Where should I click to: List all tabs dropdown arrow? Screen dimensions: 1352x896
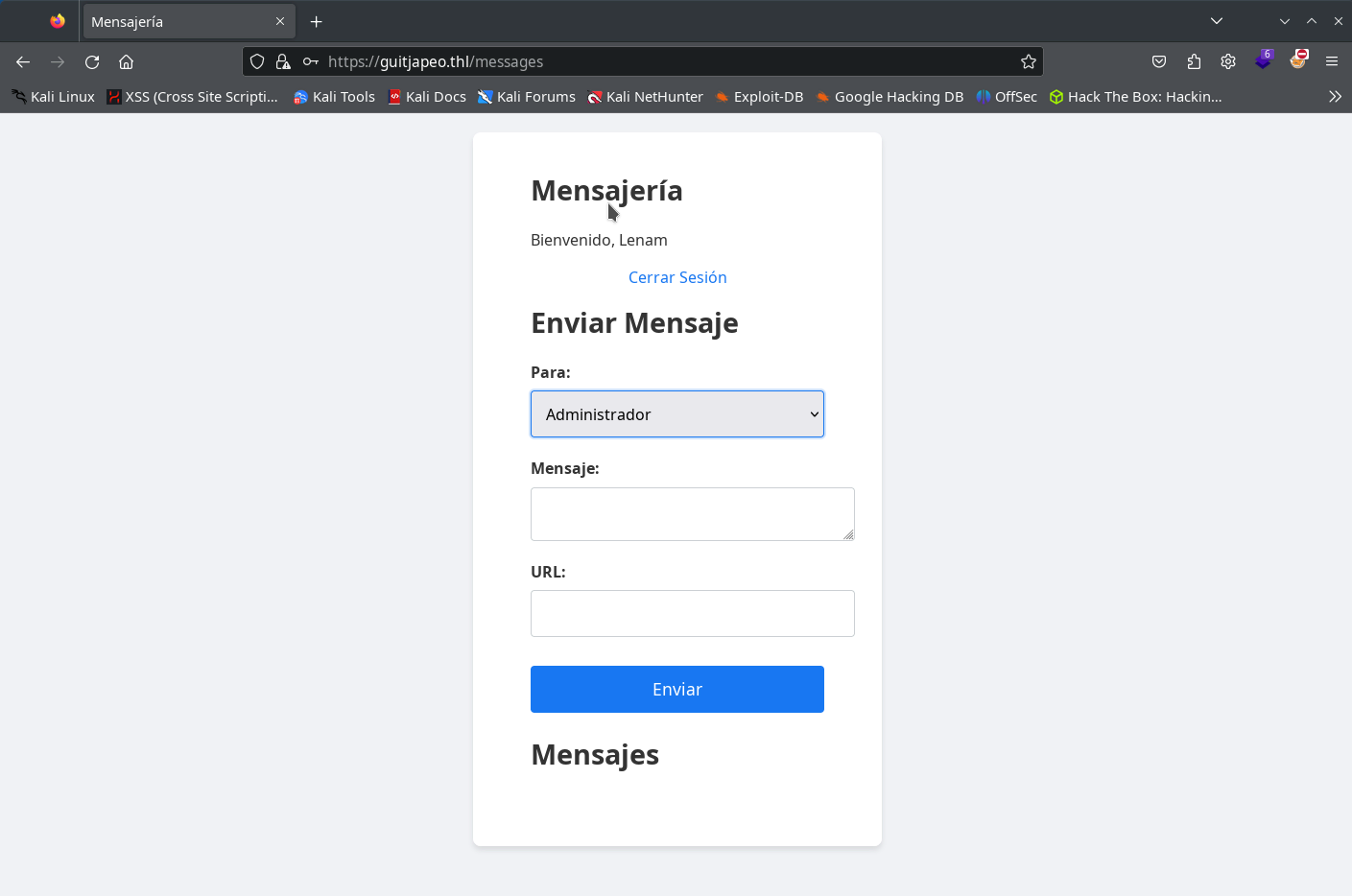click(x=1217, y=21)
